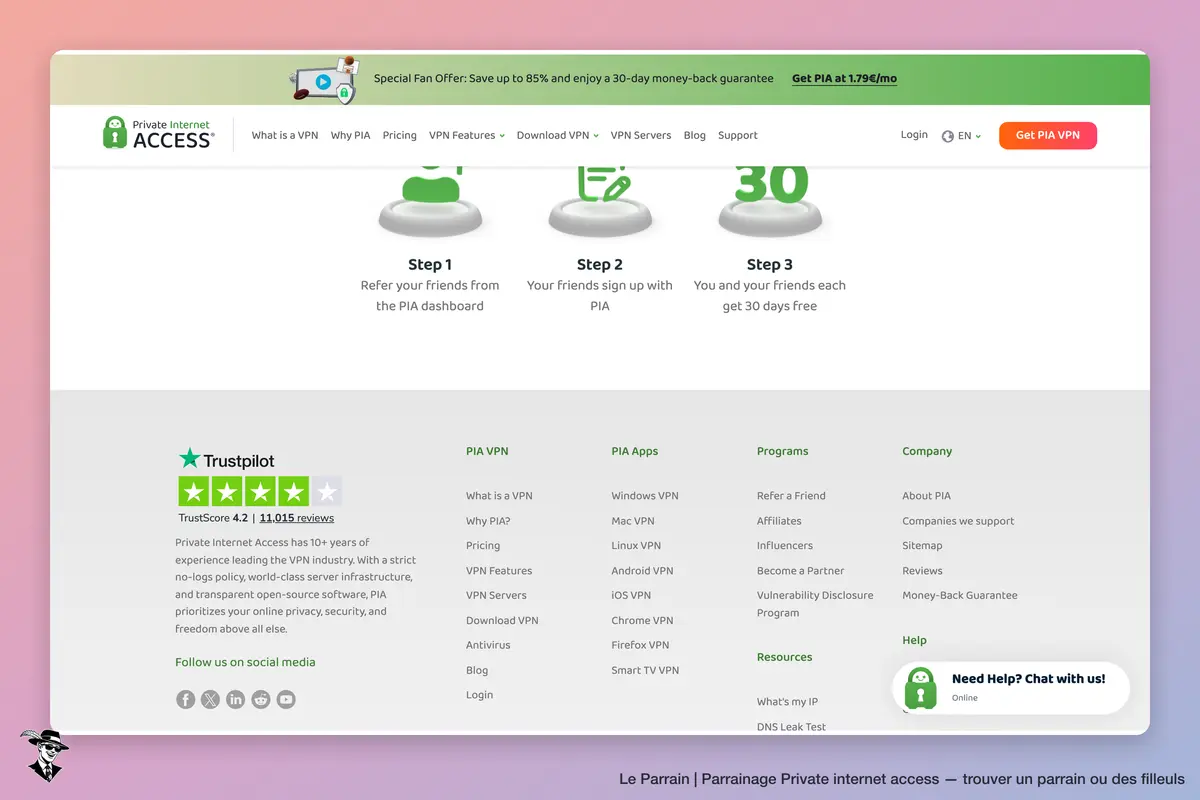Open 'Android VPN' app link
1200x800 pixels.
click(x=643, y=571)
